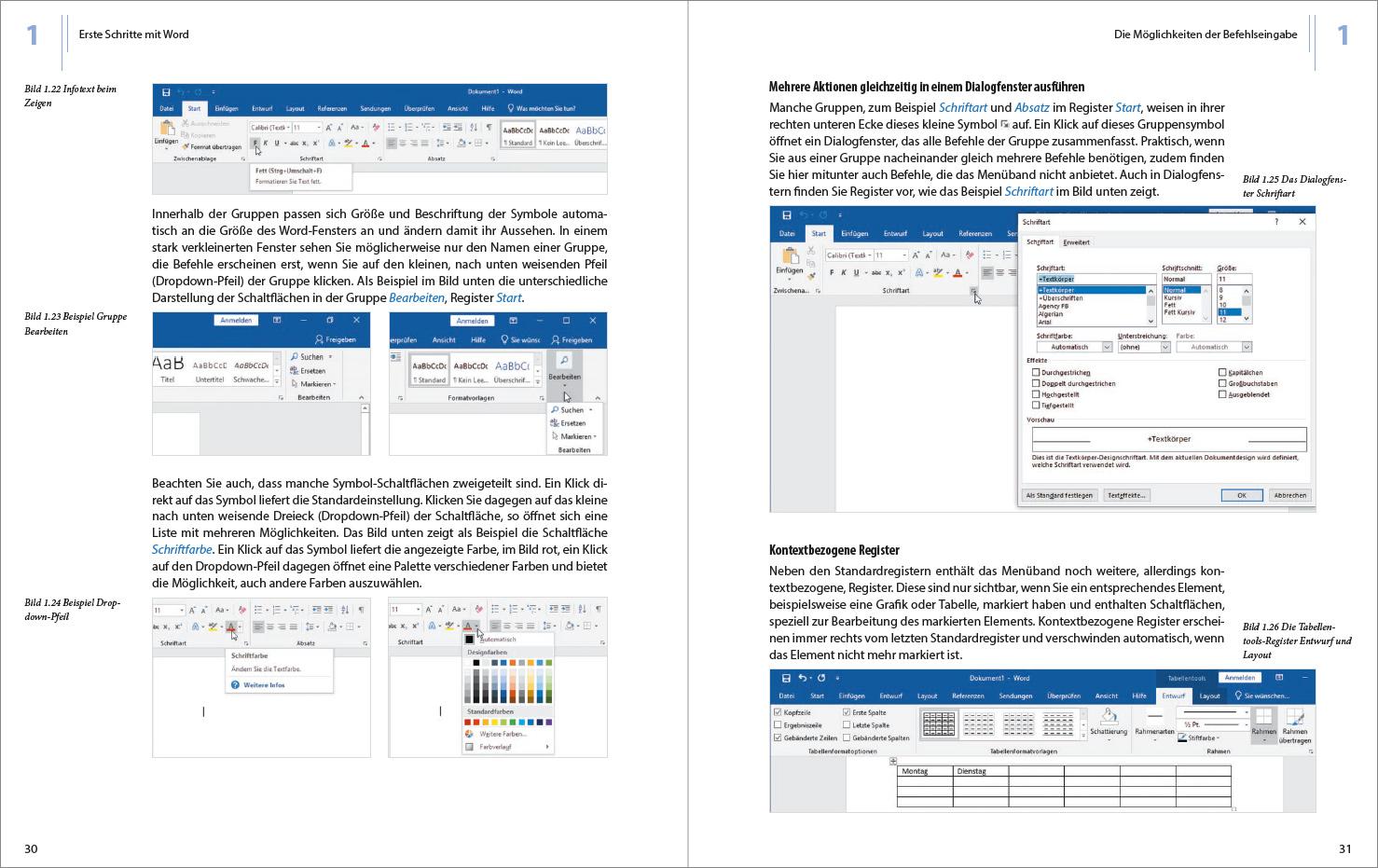
Task: Pick the red color from Standardfarben palette
Action: tap(475, 721)
